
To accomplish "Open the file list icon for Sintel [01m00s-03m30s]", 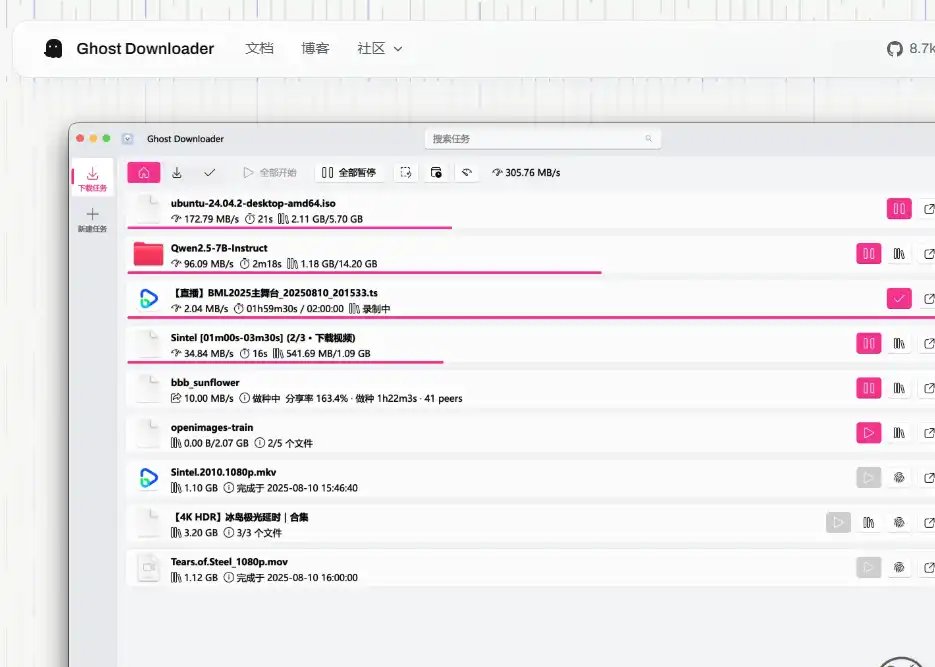I will coord(899,343).
